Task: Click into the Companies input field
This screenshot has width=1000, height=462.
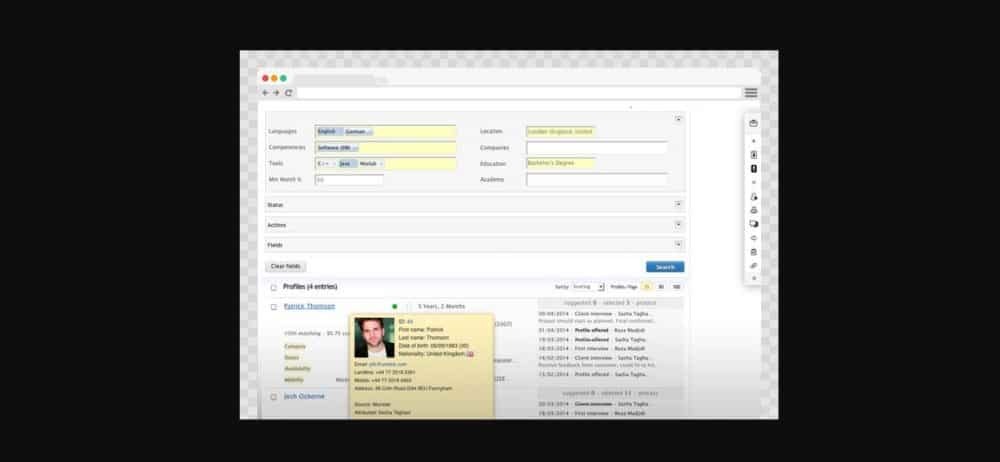Action: pyautogui.click(x=596, y=147)
